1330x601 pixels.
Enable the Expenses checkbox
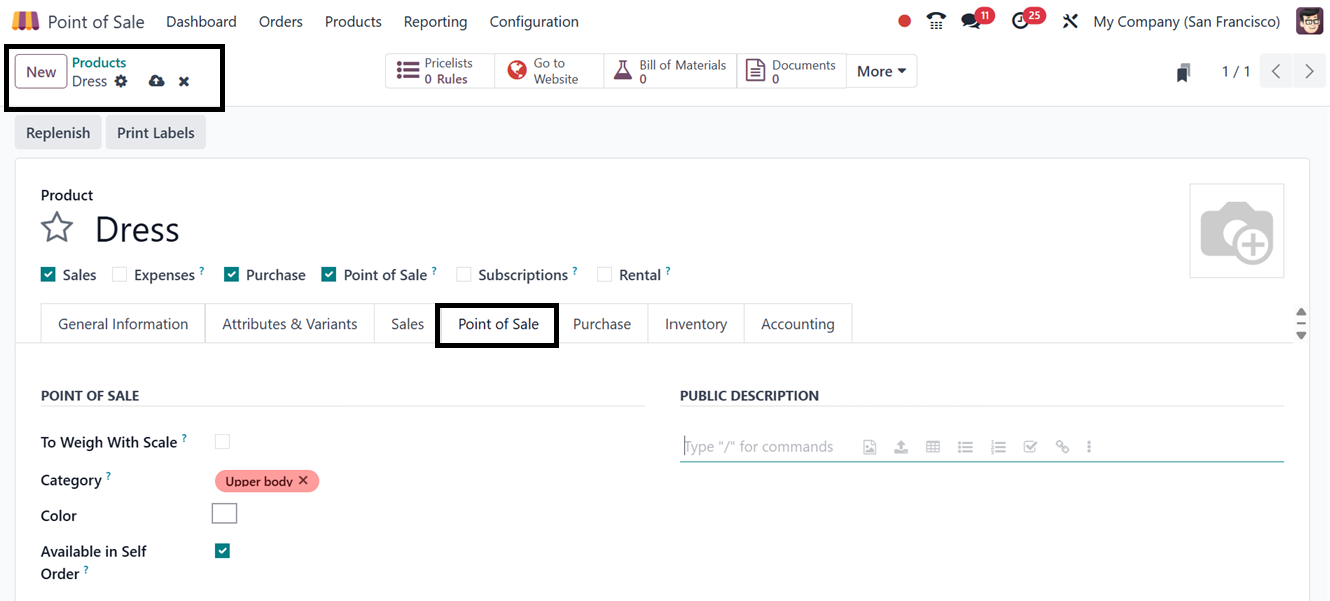pos(120,275)
